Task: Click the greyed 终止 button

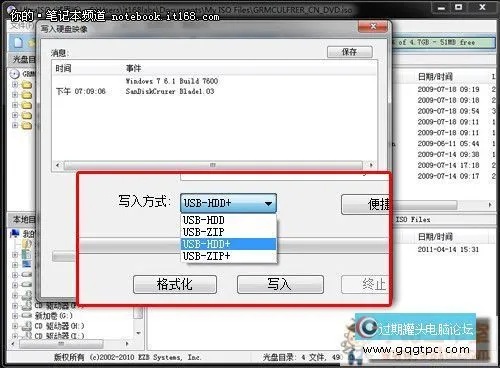Action: coord(365,284)
